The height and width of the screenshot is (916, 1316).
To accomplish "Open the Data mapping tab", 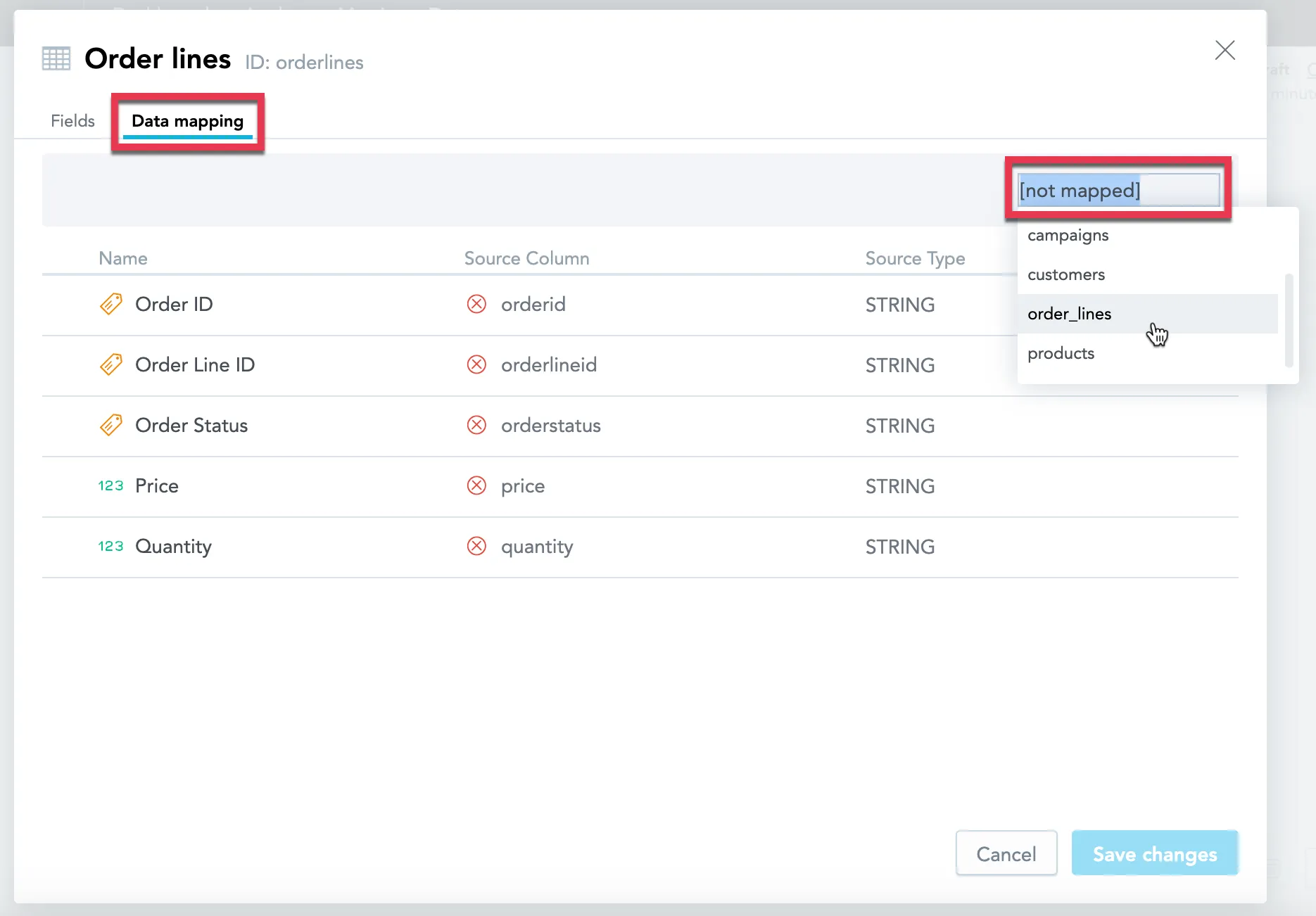I will click(186, 121).
